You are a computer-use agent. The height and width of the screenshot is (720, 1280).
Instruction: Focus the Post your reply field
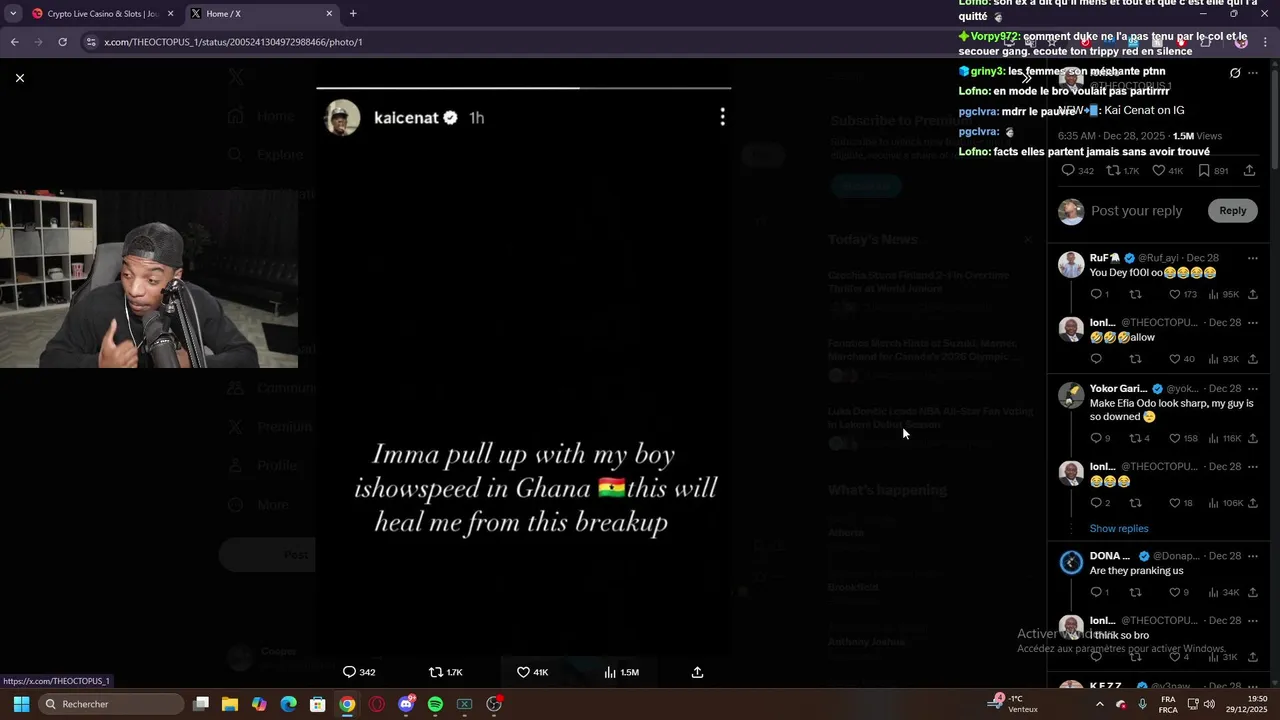click(1136, 211)
